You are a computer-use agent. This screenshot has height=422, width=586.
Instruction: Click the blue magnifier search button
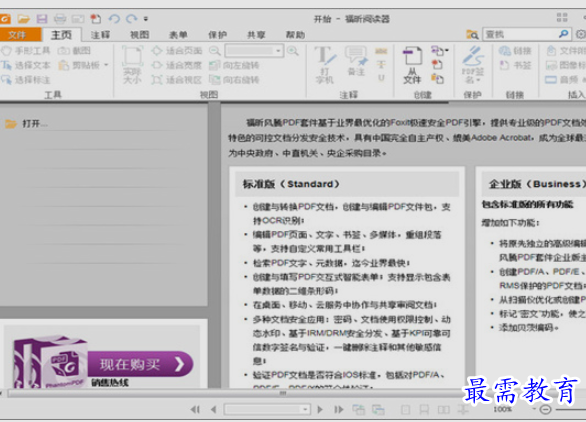pyautogui.click(x=563, y=34)
